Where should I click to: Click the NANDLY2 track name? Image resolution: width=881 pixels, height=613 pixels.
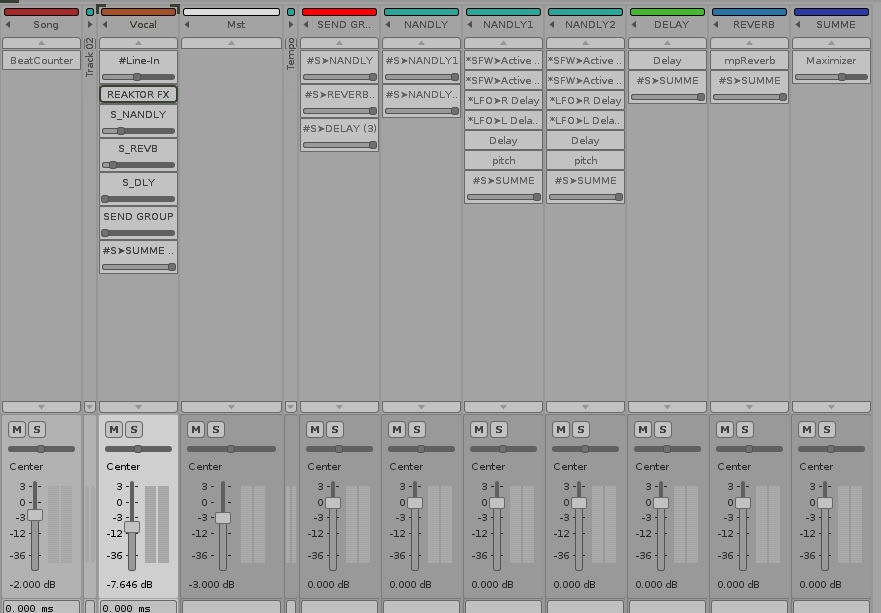point(590,25)
